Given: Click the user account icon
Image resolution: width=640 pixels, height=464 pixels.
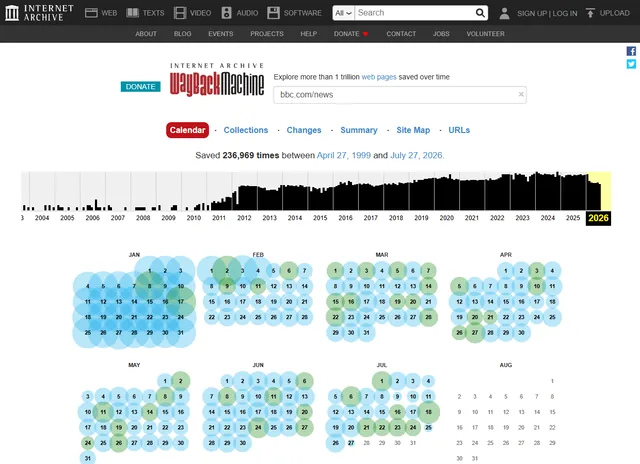Looking at the screenshot, I should pyautogui.click(x=504, y=13).
